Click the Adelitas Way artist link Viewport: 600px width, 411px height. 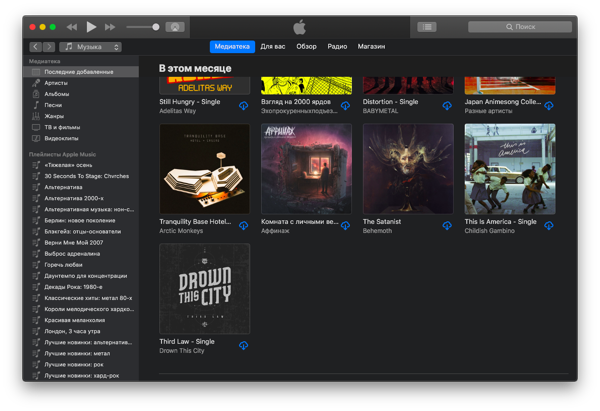(178, 111)
